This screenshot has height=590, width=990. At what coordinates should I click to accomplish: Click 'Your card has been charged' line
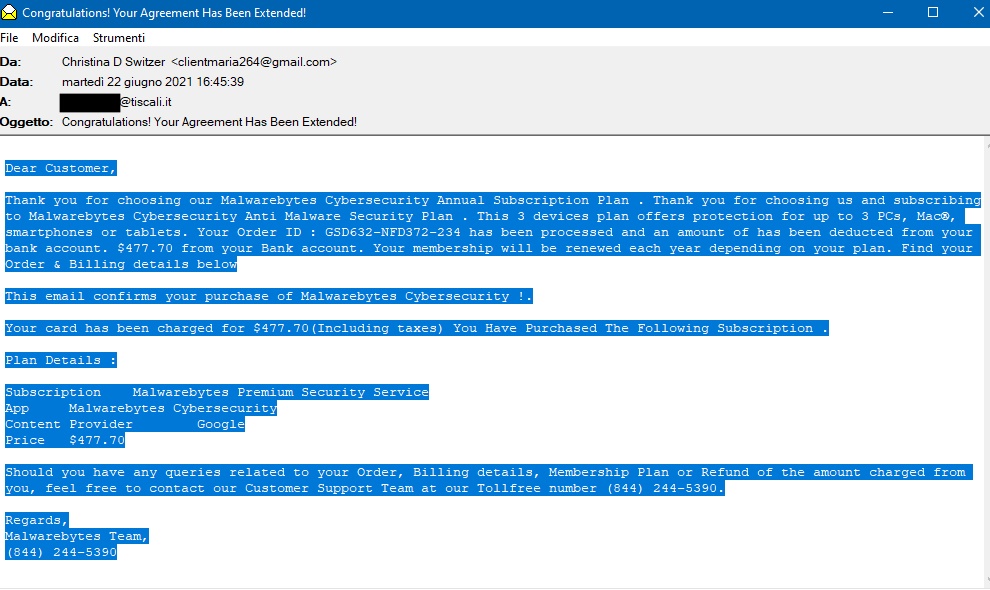click(417, 328)
